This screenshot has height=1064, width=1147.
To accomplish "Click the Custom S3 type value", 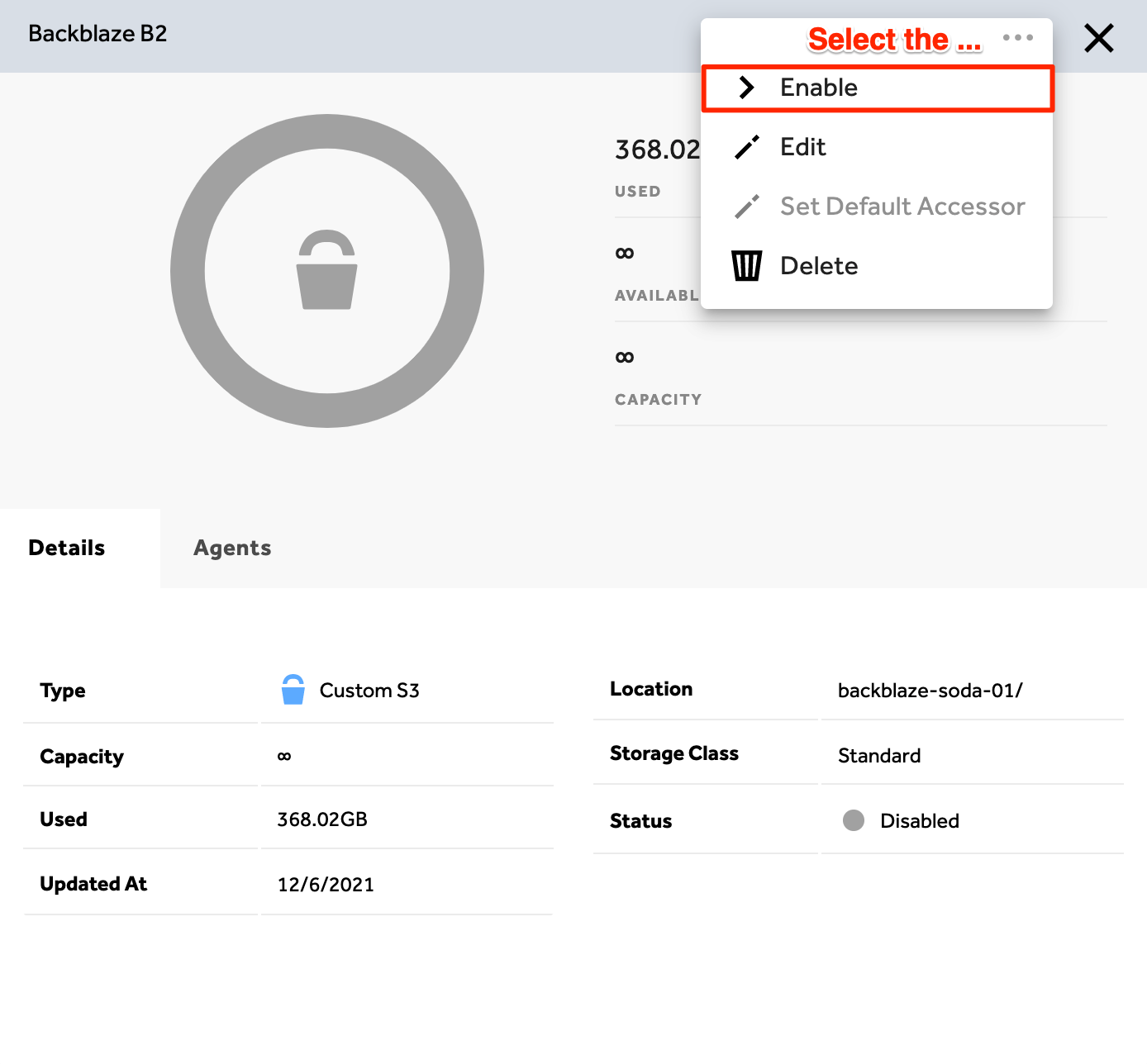I will 369,691.
